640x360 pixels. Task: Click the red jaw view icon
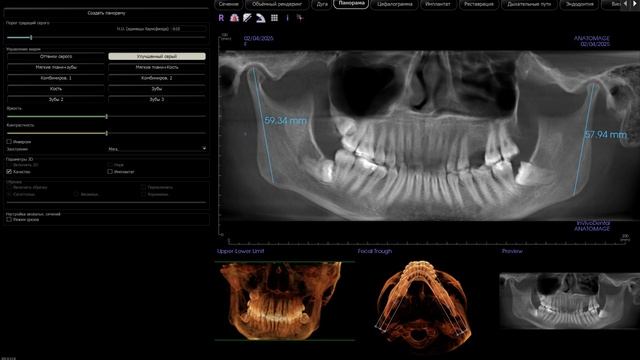(234, 18)
